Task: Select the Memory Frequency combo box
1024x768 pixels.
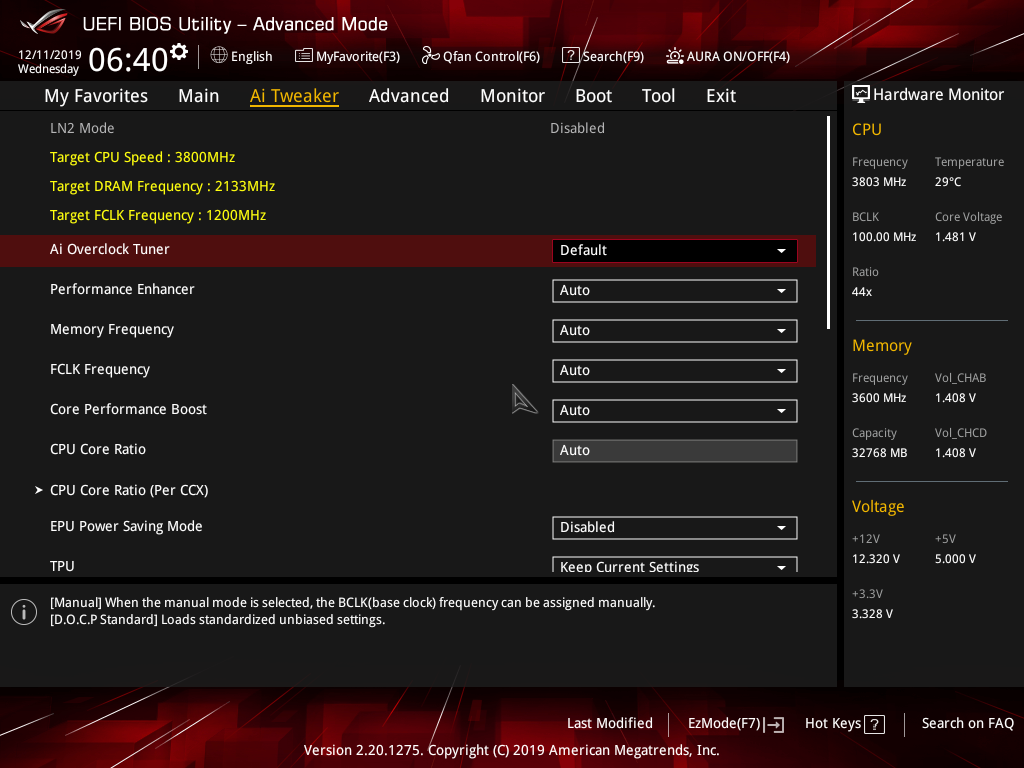Action: tap(674, 330)
